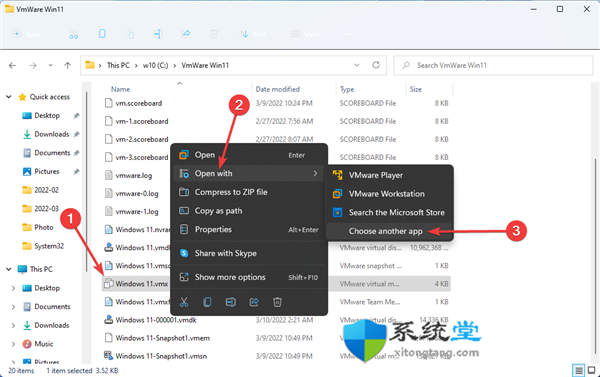
Task: Open the 2022-02 folder in sidebar
Action: click(x=46, y=190)
